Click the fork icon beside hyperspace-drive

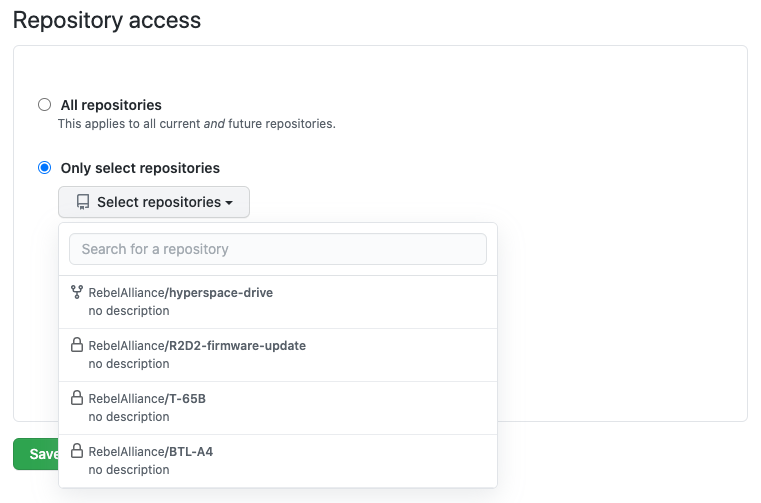click(77, 292)
